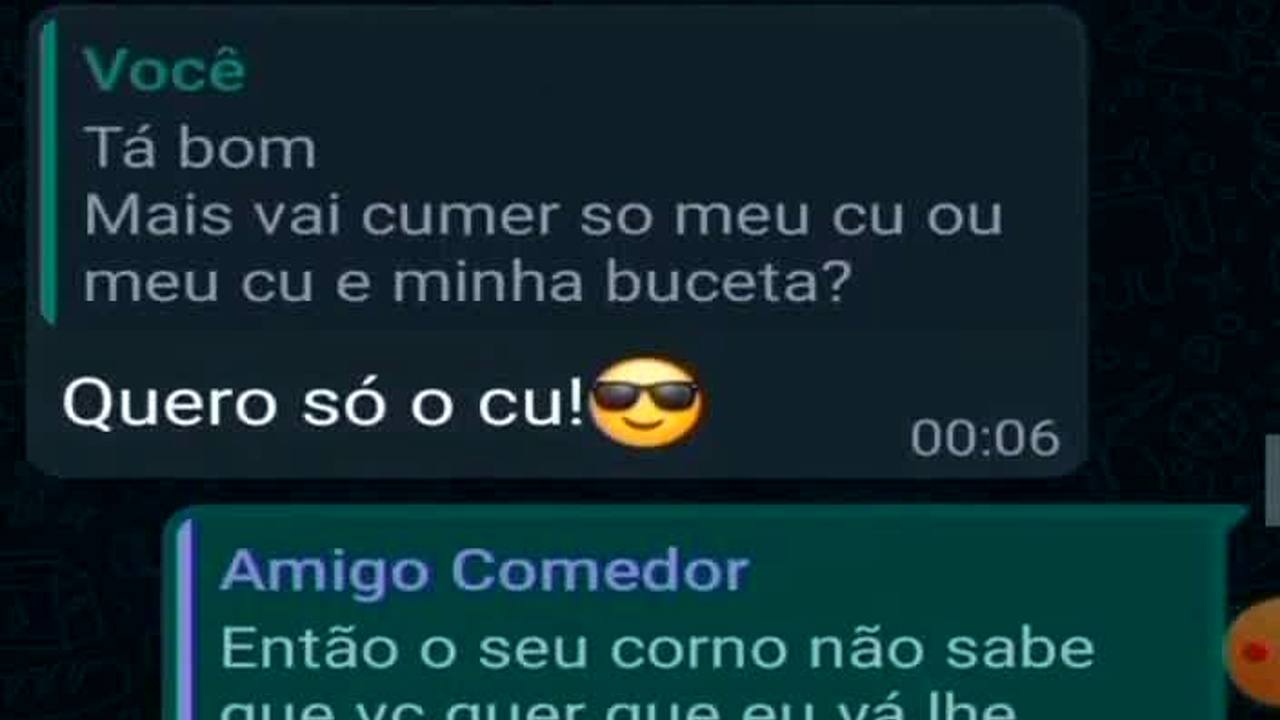The width and height of the screenshot is (1280, 720).
Task: Select the purple quote bar beside Amigo Comedor
Action: pyautogui.click(x=184, y=620)
